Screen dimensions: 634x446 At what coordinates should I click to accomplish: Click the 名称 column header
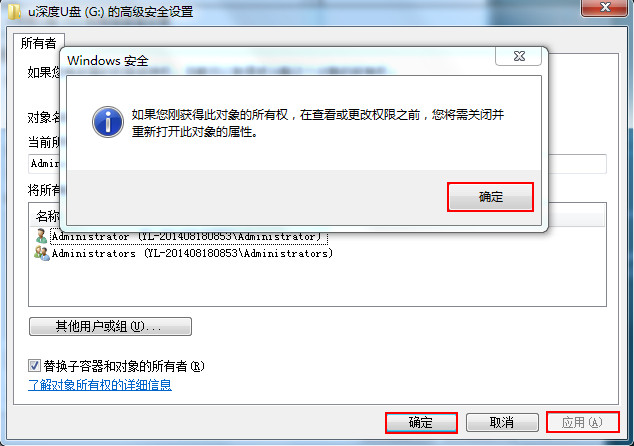tap(47, 216)
